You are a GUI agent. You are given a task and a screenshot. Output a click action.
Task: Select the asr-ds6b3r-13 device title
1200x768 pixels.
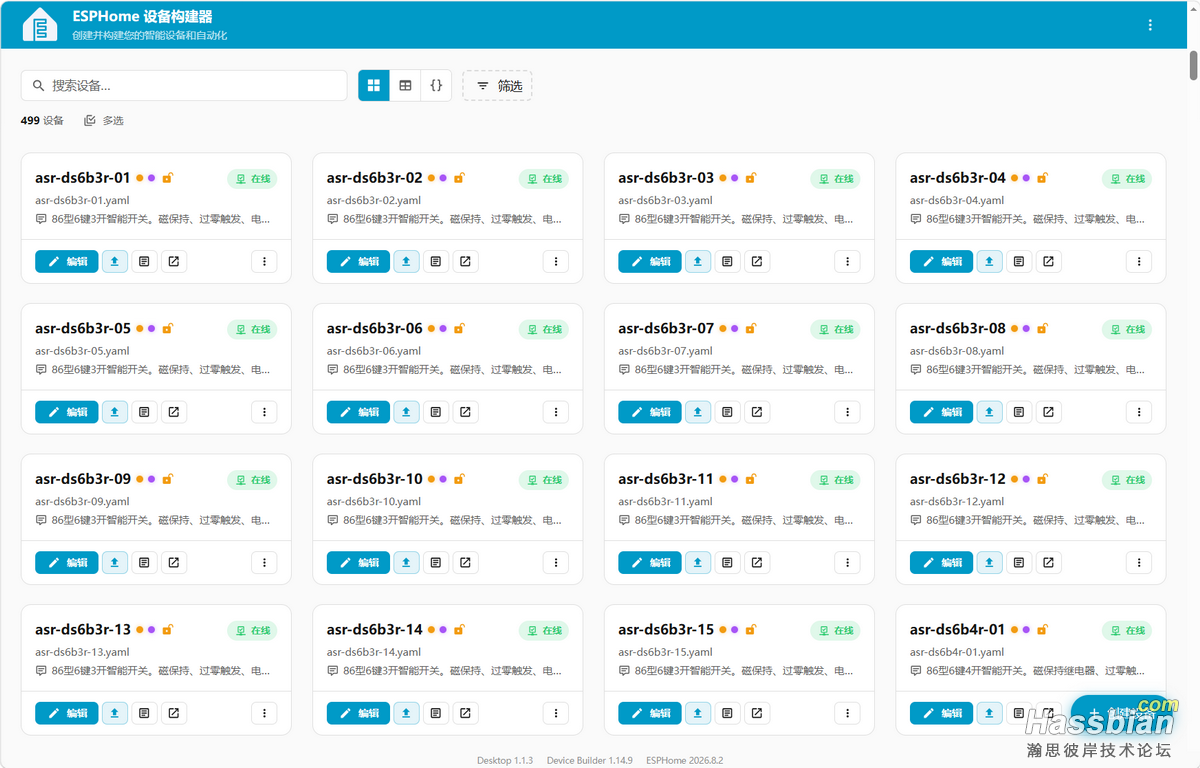83,630
